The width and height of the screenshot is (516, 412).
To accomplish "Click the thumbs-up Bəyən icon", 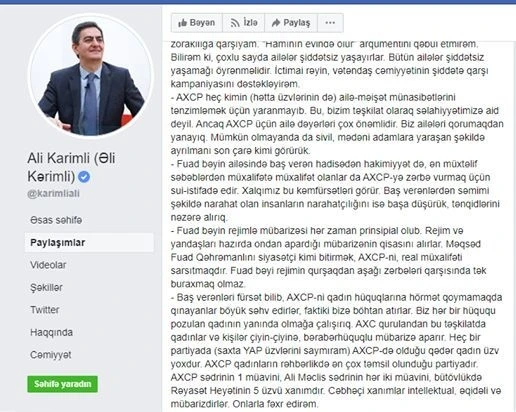I will tap(182, 23).
